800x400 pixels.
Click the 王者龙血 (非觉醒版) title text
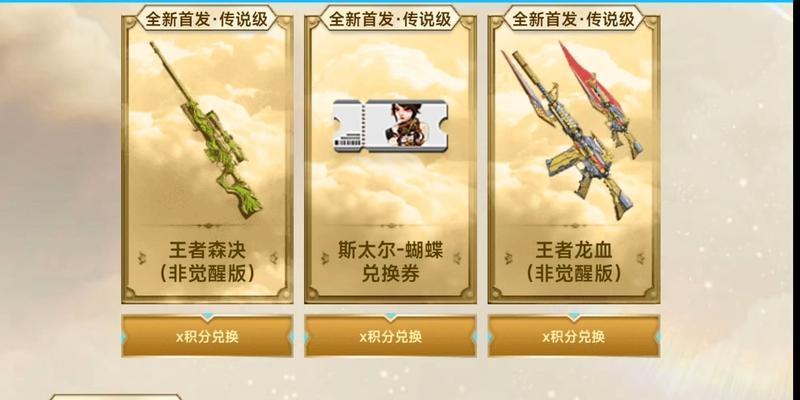coord(573,262)
